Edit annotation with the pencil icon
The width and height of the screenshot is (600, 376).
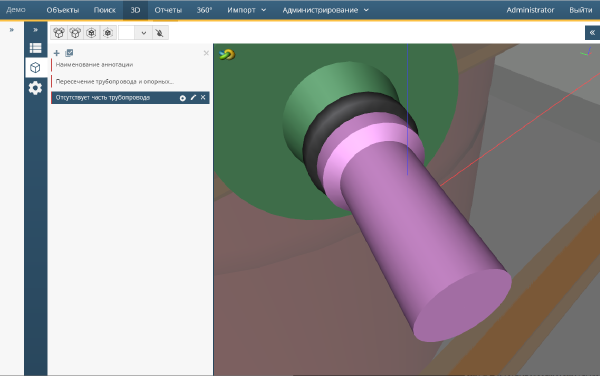coord(193,98)
